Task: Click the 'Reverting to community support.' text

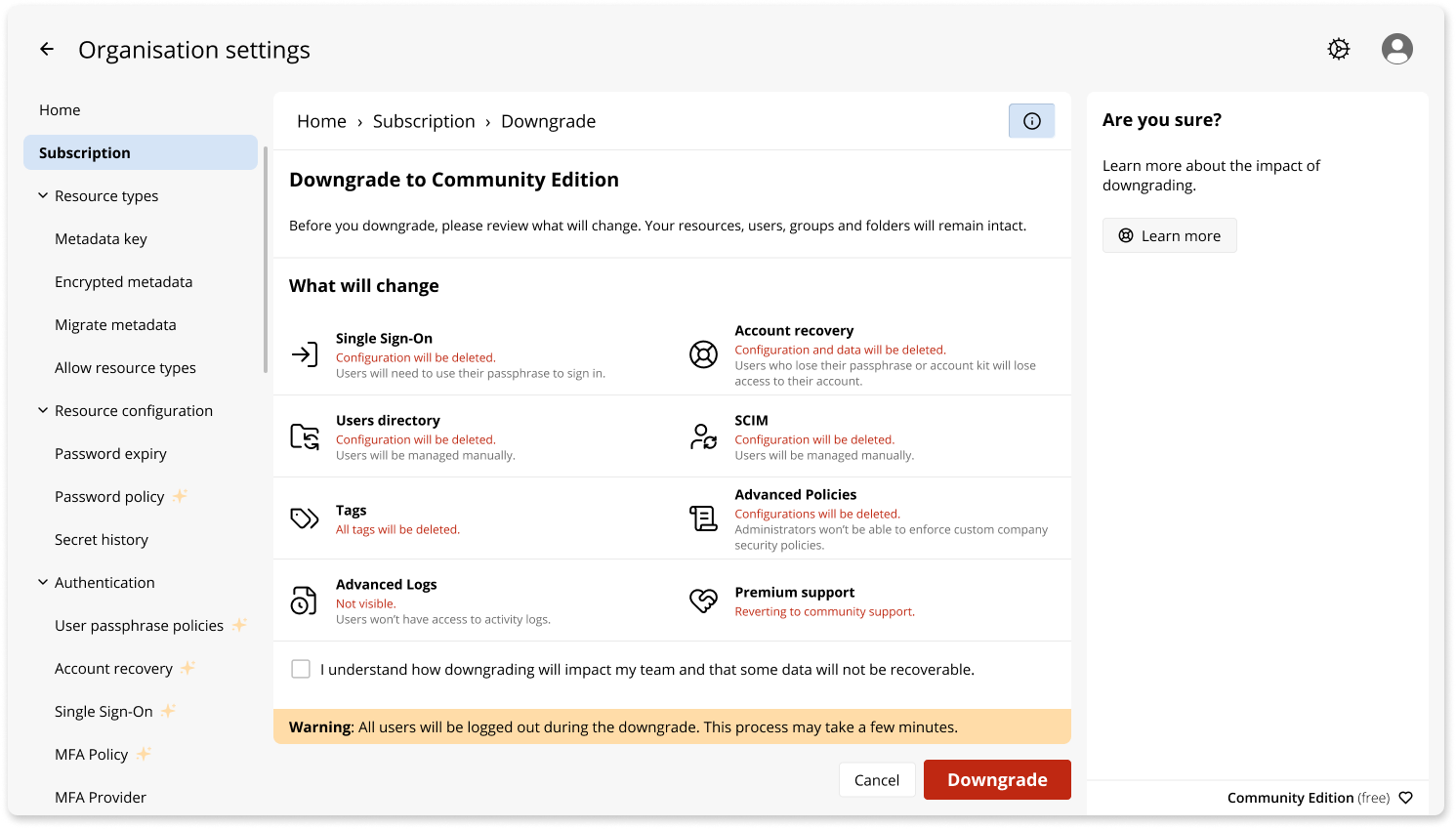Action: point(824,611)
